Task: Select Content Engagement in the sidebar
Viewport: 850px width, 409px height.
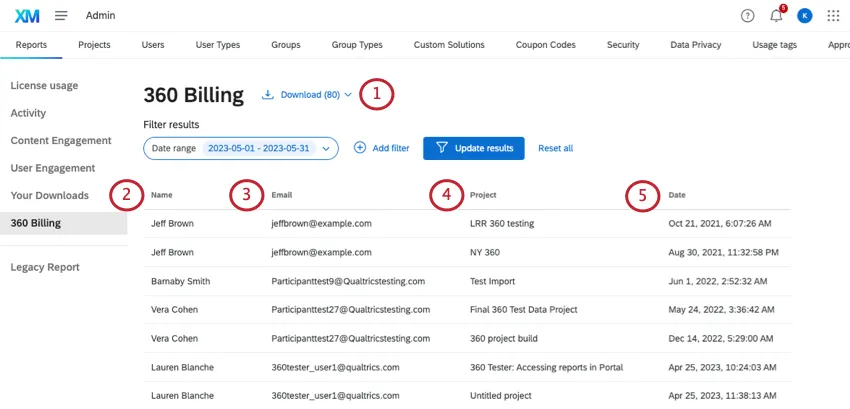Action: pyautogui.click(x=61, y=141)
